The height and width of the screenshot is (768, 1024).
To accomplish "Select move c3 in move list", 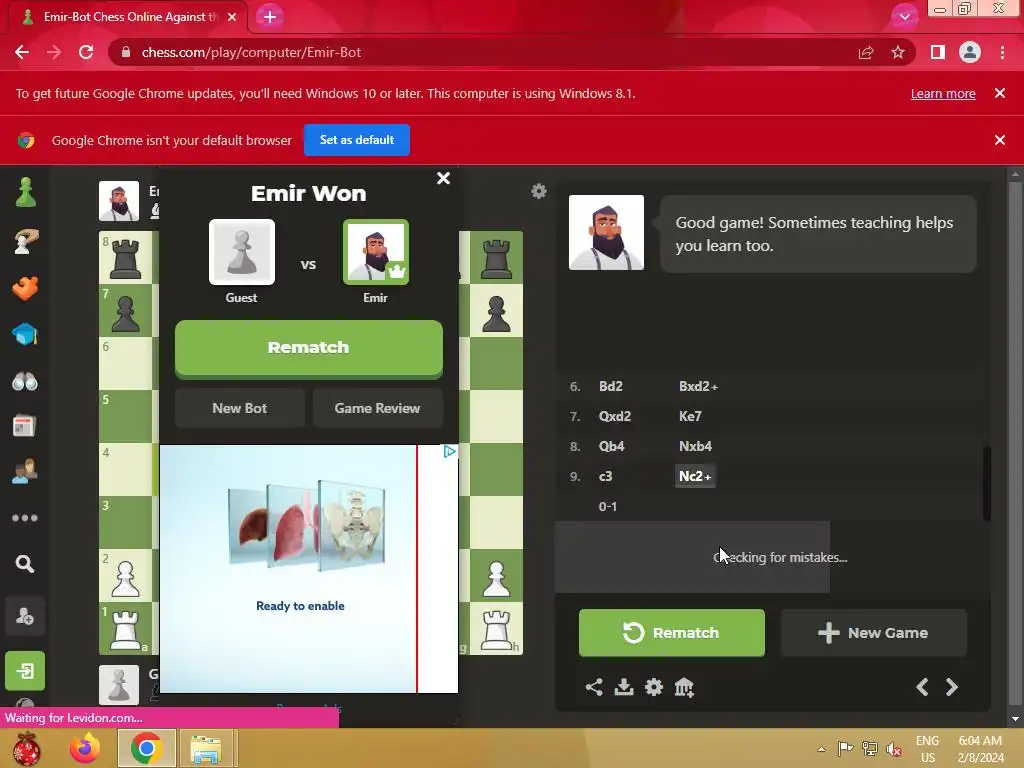I will (x=605, y=476).
